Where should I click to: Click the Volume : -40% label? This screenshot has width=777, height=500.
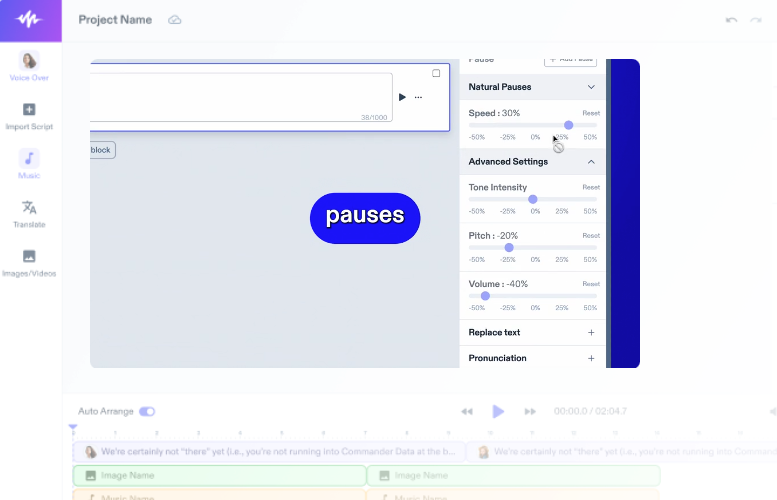coord(498,284)
